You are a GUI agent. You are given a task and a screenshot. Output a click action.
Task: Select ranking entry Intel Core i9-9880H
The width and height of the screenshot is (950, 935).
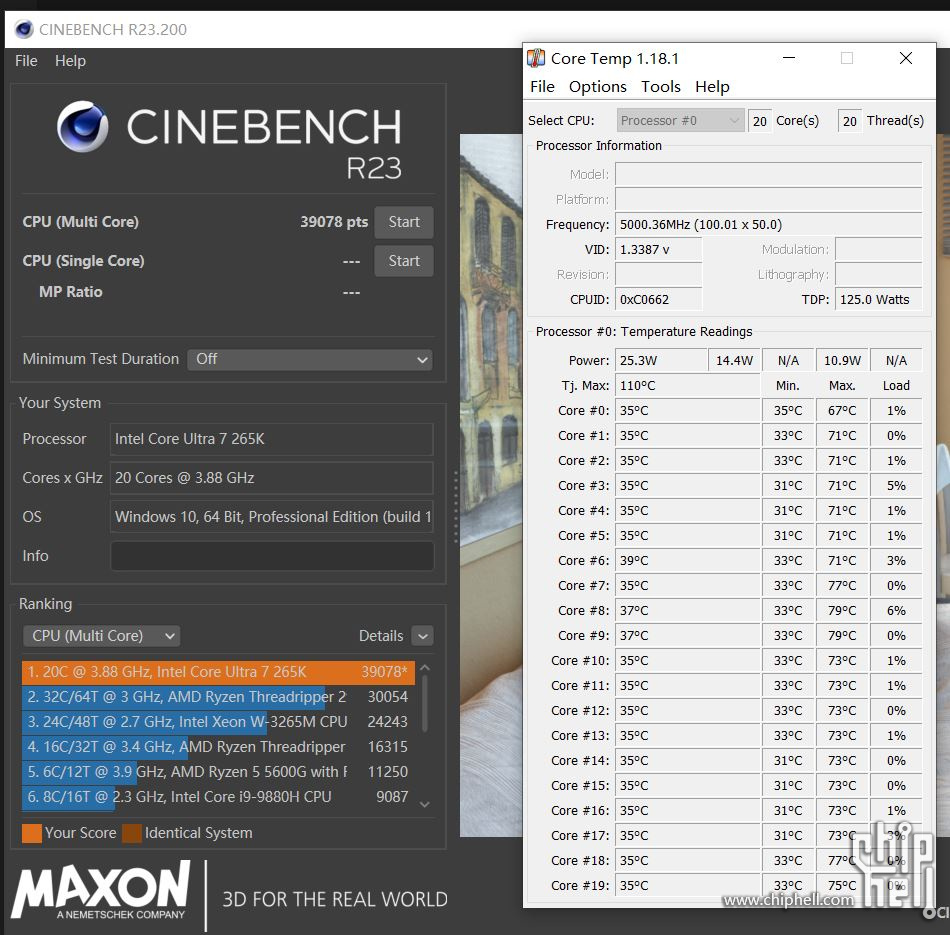click(x=218, y=796)
